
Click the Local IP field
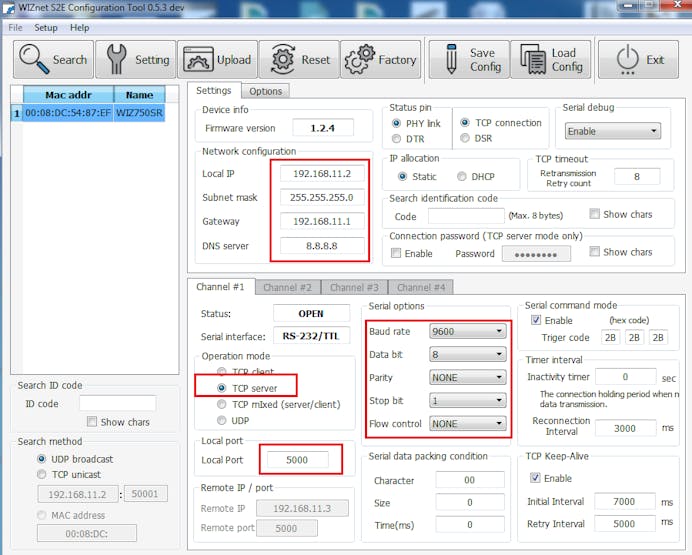(322, 173)
